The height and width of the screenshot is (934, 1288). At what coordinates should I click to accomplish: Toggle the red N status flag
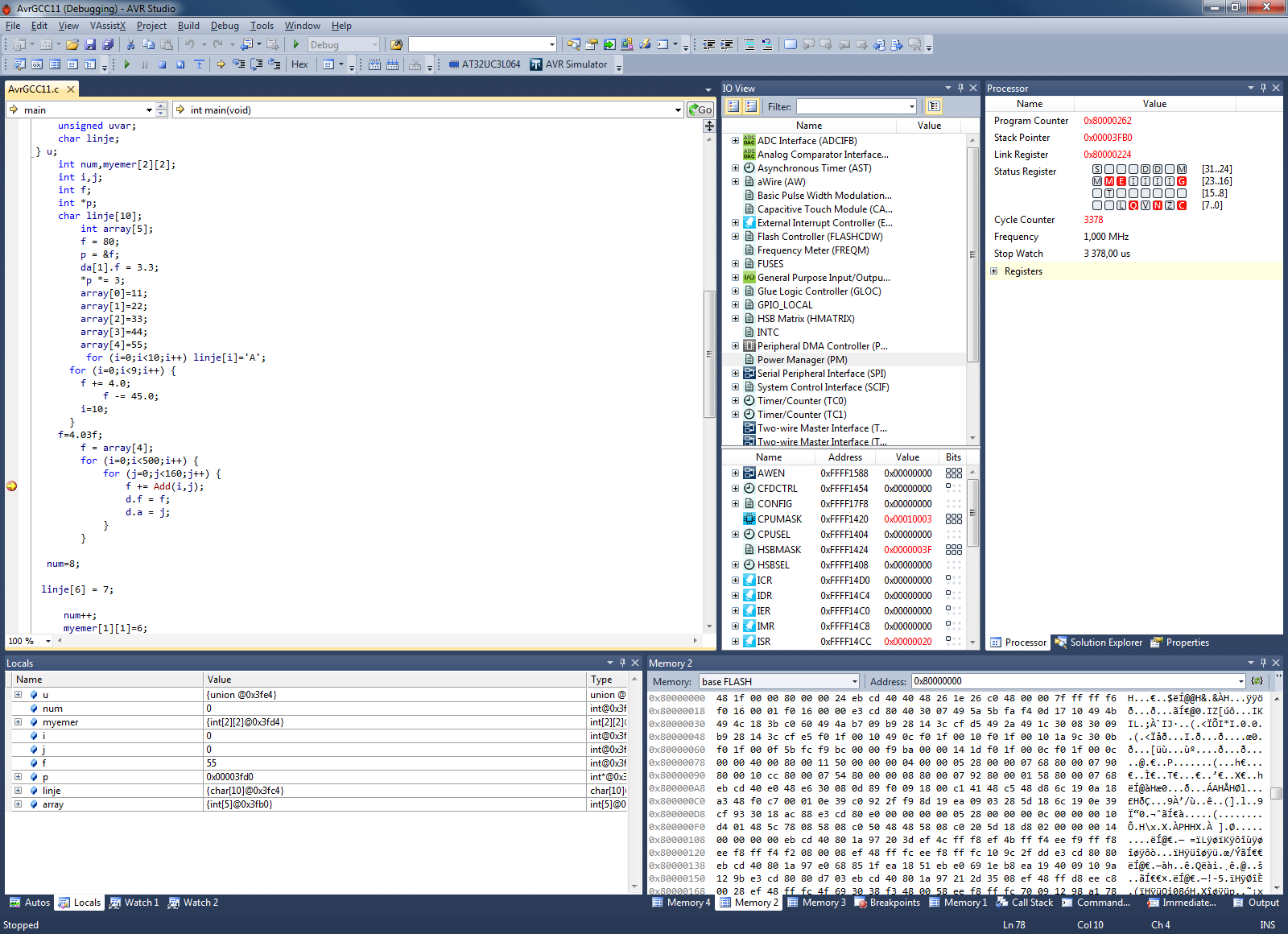tap(1158, 205)
